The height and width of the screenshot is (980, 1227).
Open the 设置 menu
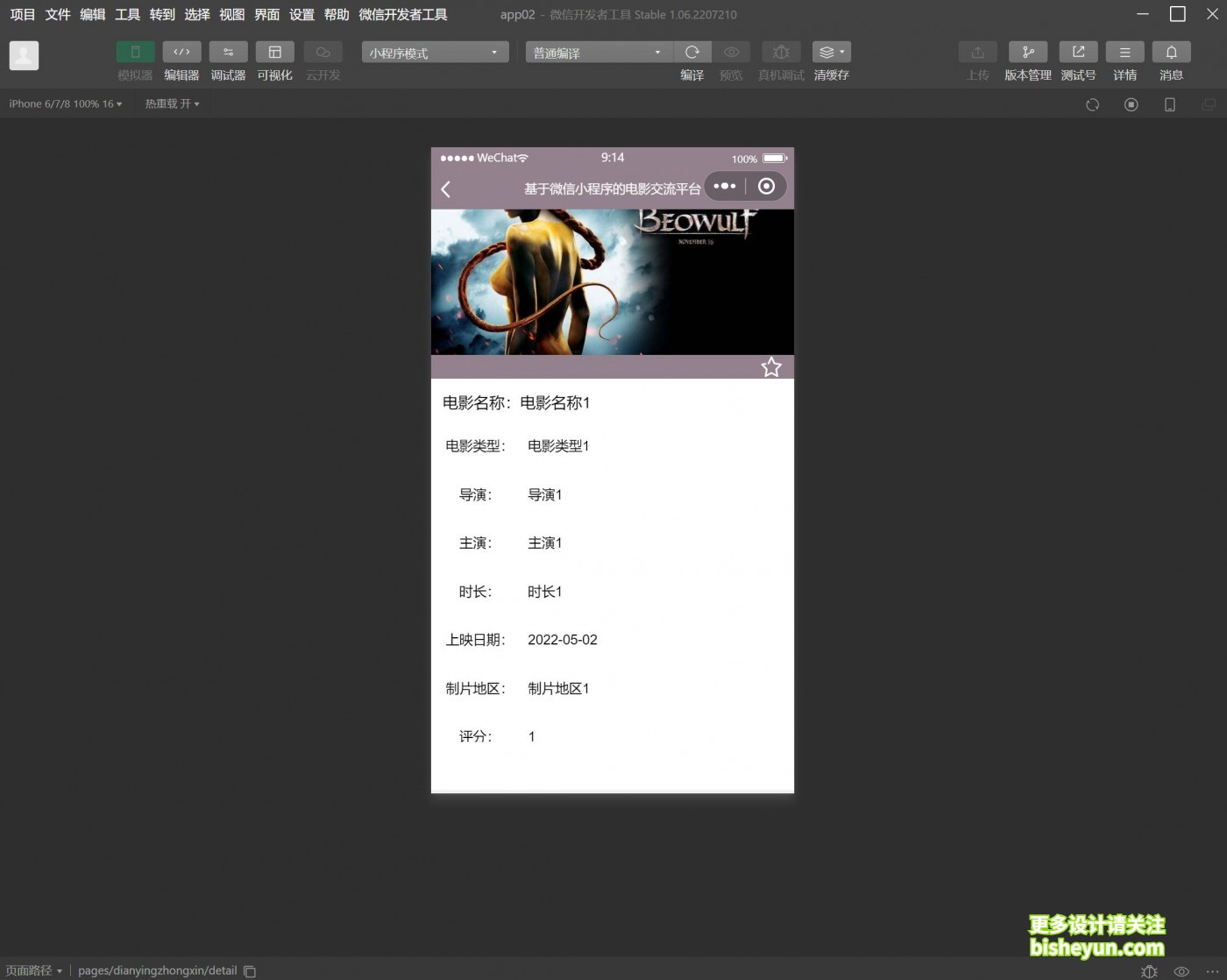pos(301,15)
